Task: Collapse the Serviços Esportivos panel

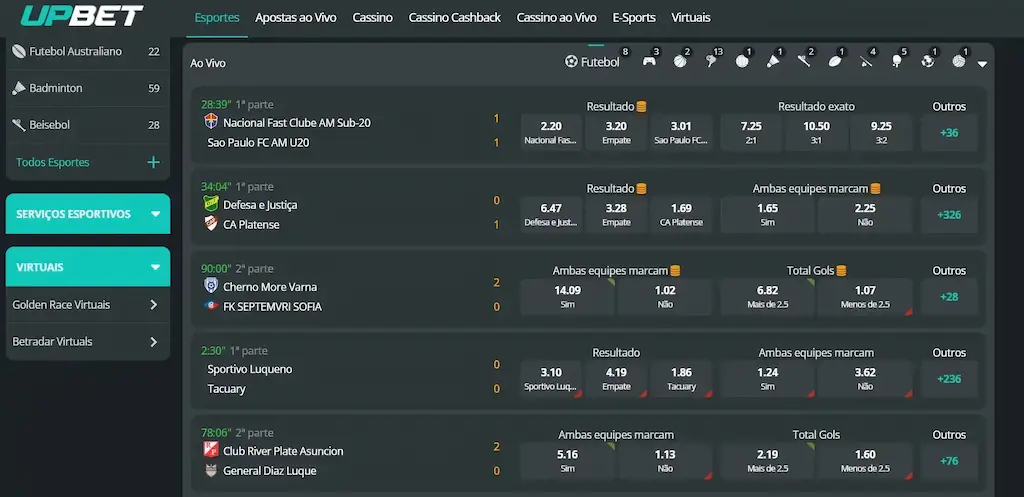Action: coord(155,214)
